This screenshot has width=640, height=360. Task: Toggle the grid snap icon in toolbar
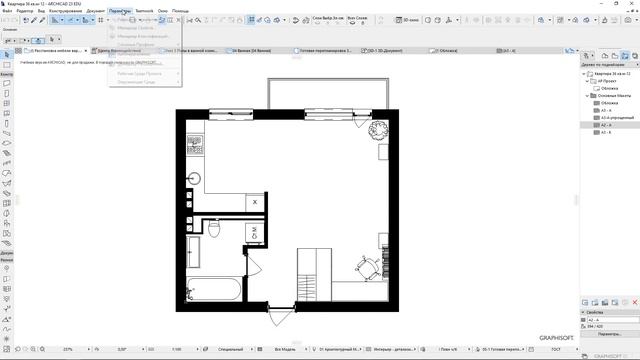[x=100, y=20]
